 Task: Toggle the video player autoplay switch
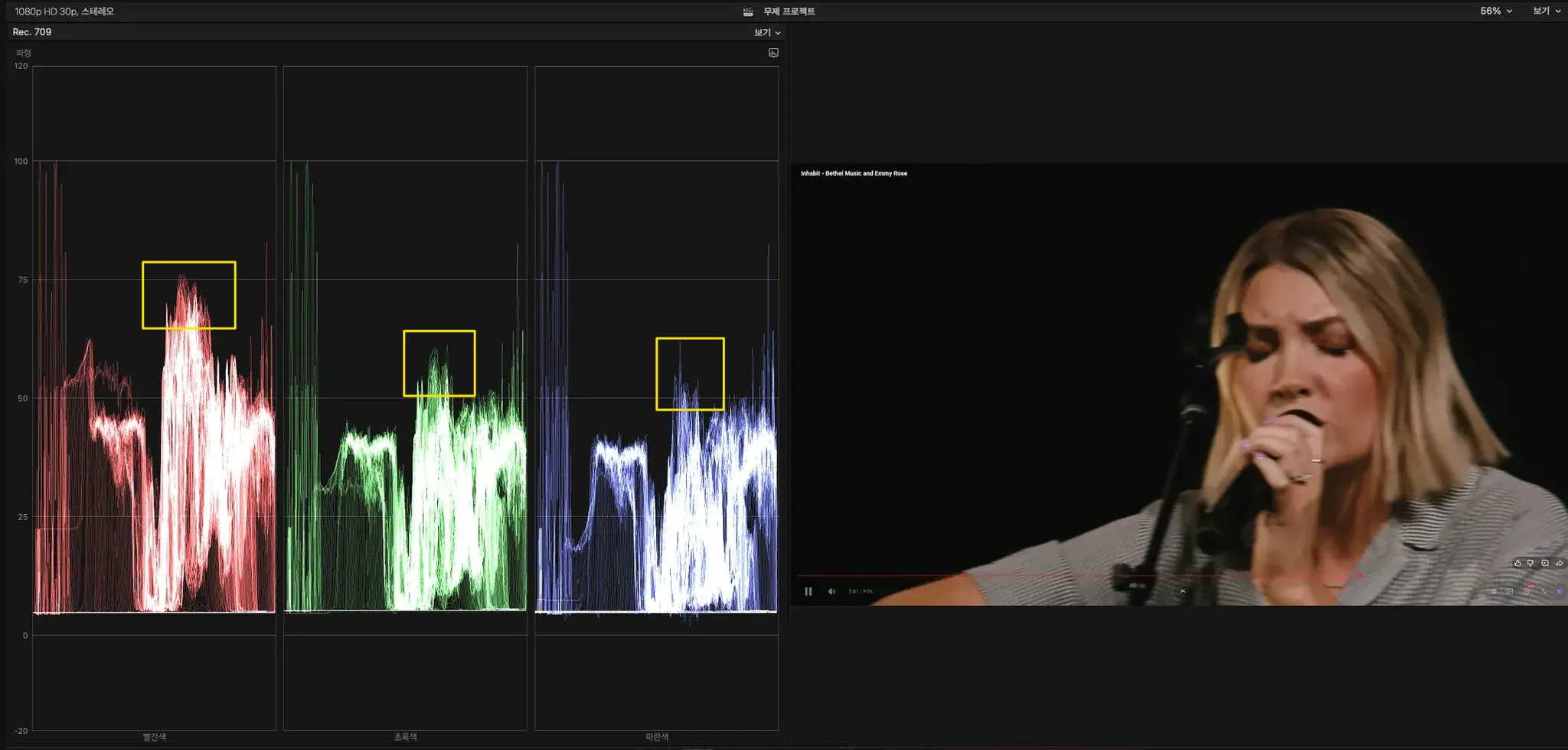tap(1494, 591)
